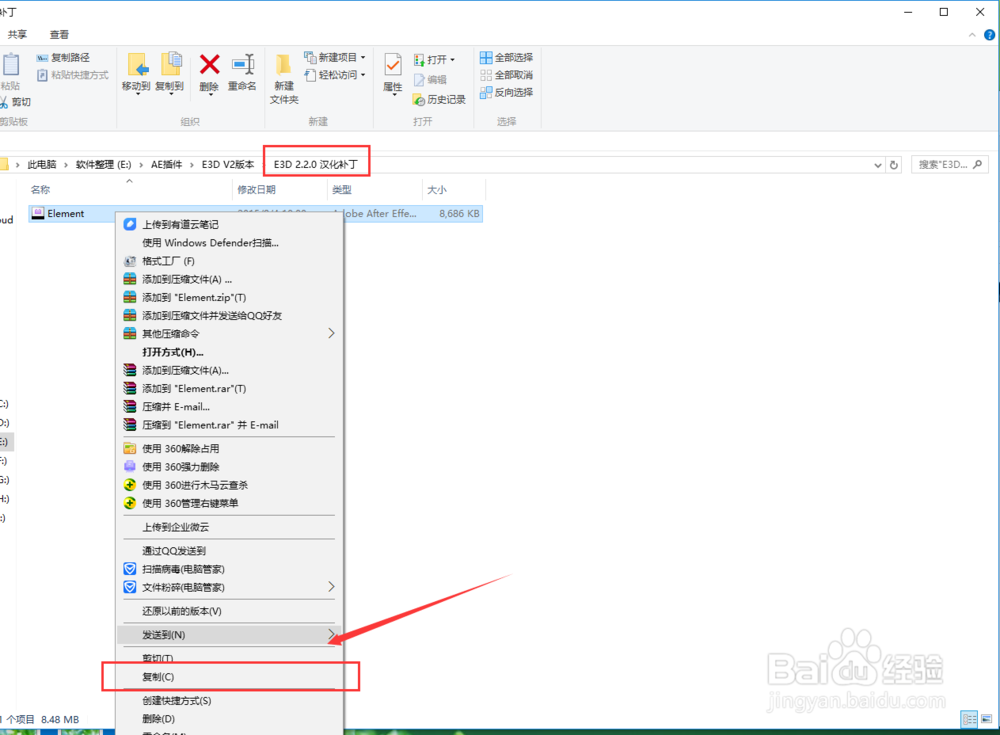
Task: Click AE插件 in the breadcrumb path
Action: click(x=166, y=165)
